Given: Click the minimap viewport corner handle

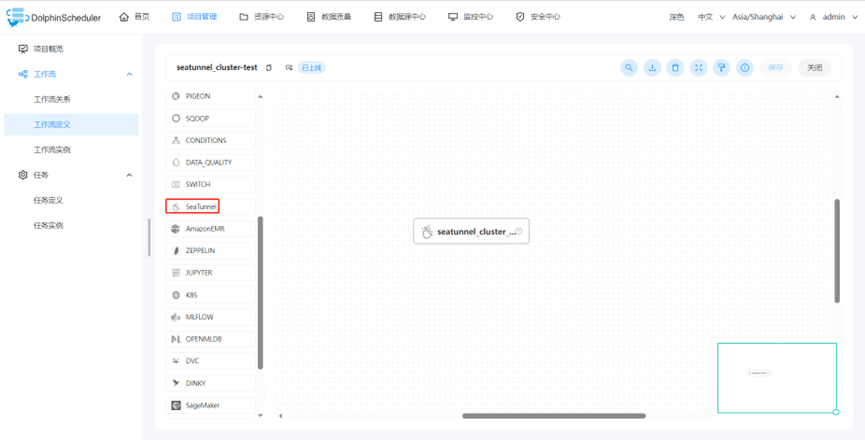Looking at the screenshot, I should pyautogui.click(x=836, y=412).
